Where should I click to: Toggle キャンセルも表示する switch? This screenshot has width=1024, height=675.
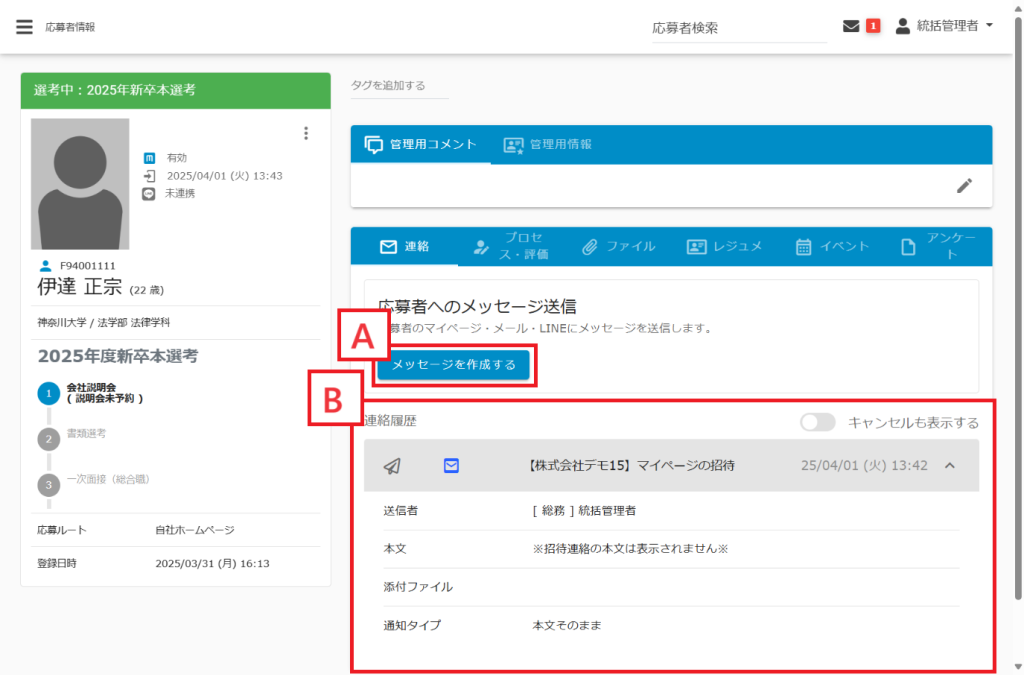click(x=817, y=422)
